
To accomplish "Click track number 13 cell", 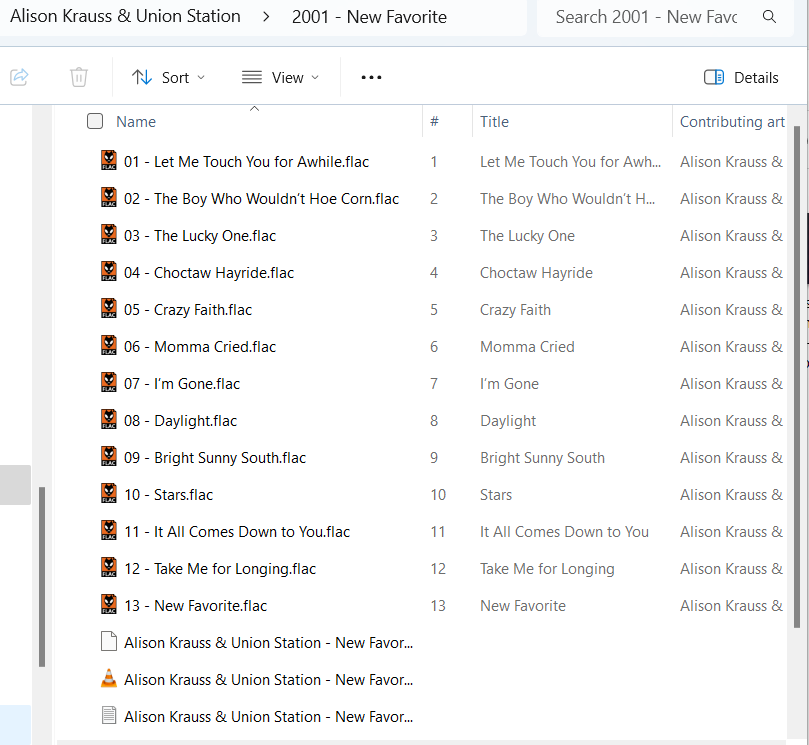I will click(x=438, y=606).
